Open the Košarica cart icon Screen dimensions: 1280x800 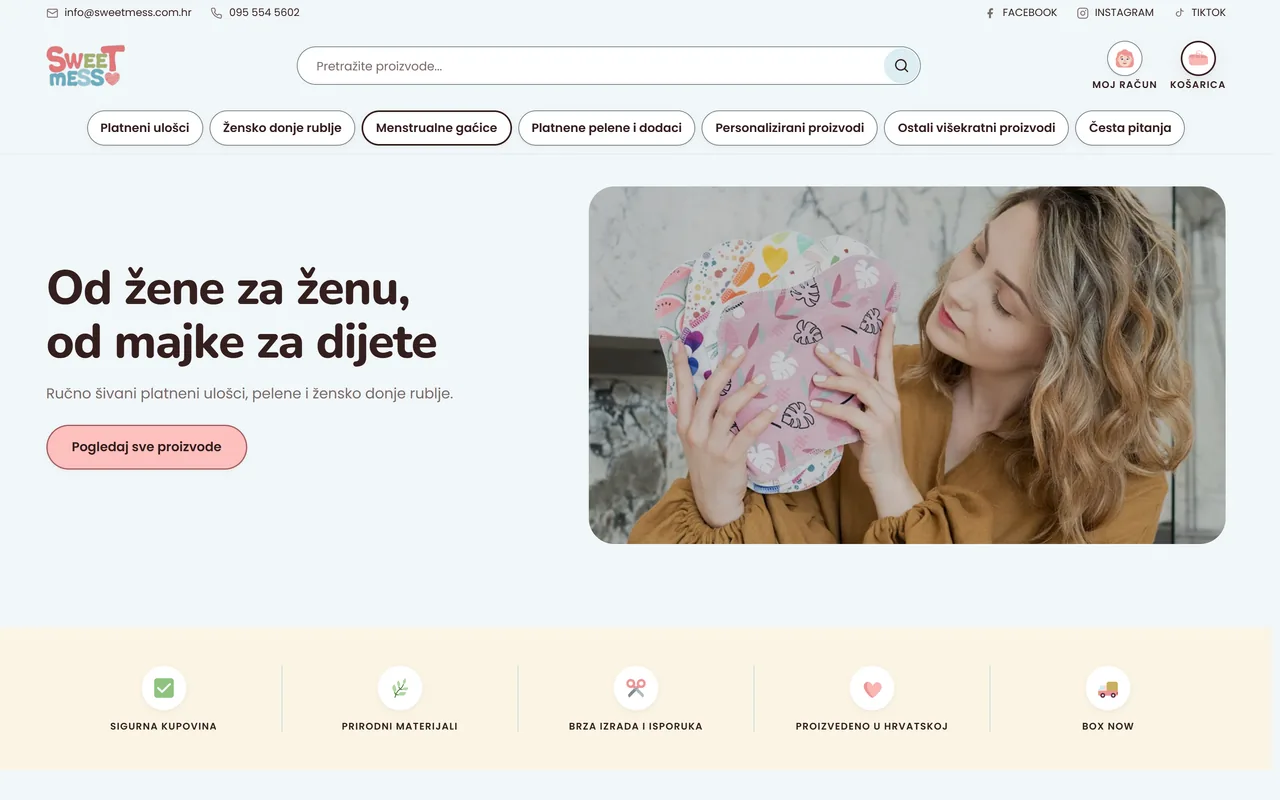coord(1198,58)
